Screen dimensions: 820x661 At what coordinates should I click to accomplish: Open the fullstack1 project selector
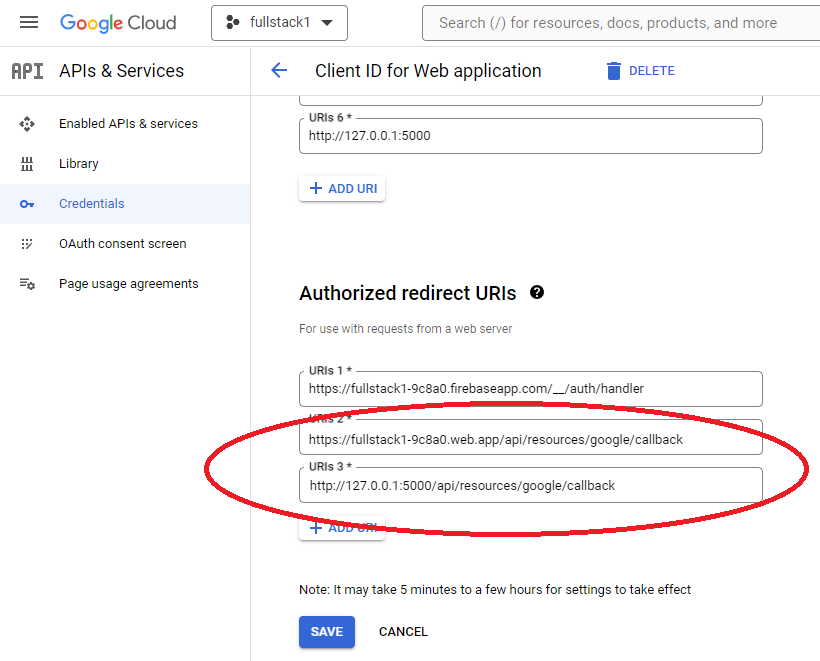pos(279,22)
